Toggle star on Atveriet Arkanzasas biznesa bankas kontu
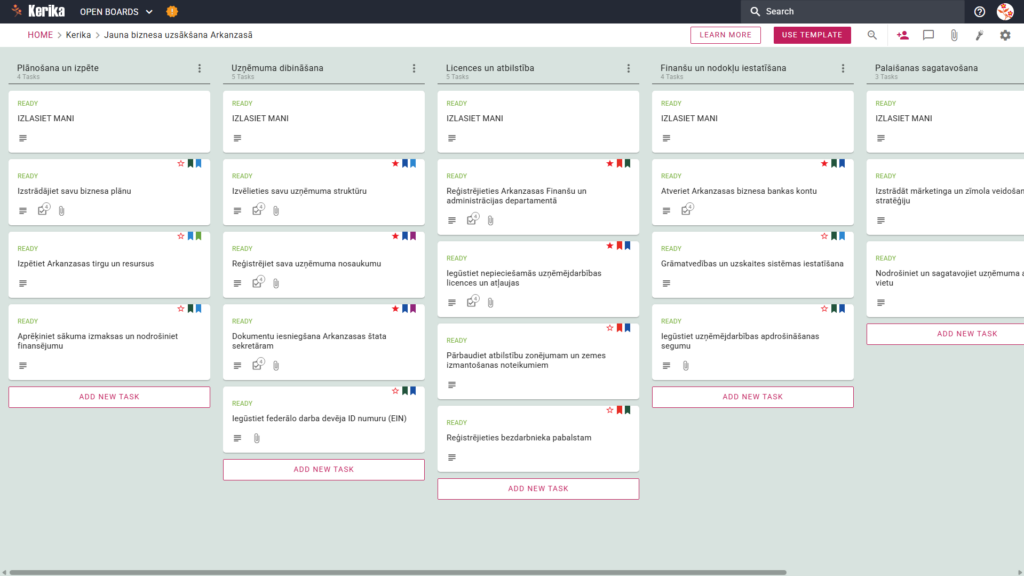Image resolution: width=1024 pixels, height=576 pixels. 824,163
